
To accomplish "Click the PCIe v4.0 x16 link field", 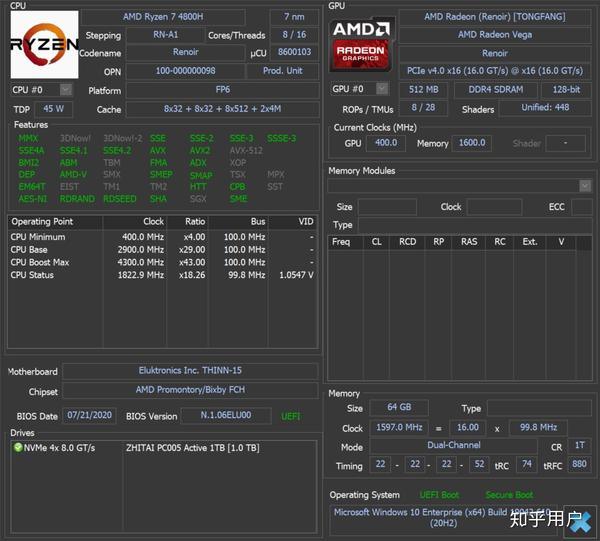I will point(495,71).
